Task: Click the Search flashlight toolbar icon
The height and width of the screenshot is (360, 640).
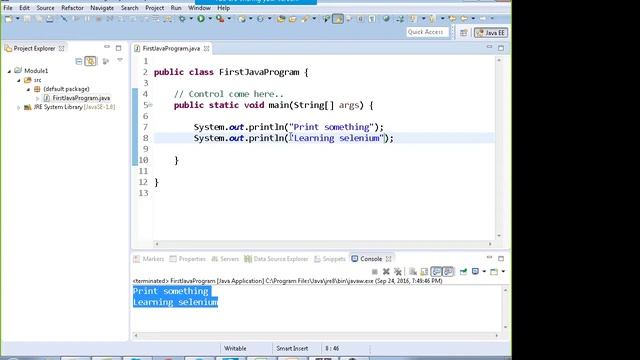Action: [305, 19]
